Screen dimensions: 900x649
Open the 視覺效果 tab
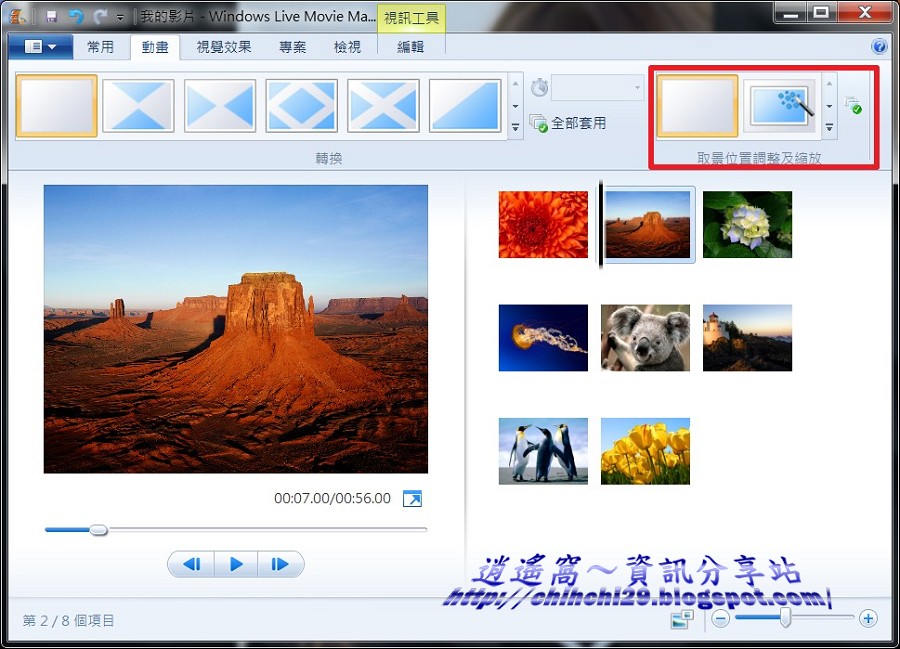(224, 47)
